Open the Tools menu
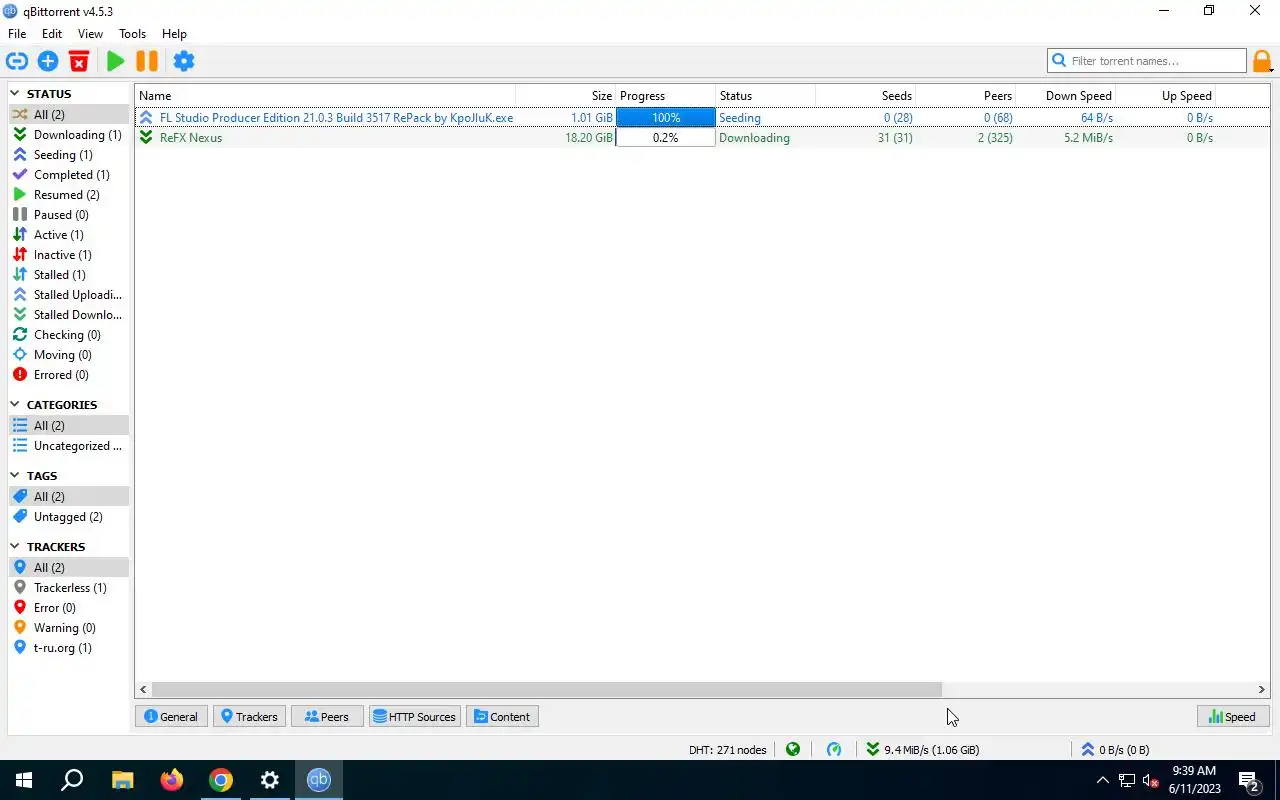1280x800 pixels. click(x=132, y=34)
